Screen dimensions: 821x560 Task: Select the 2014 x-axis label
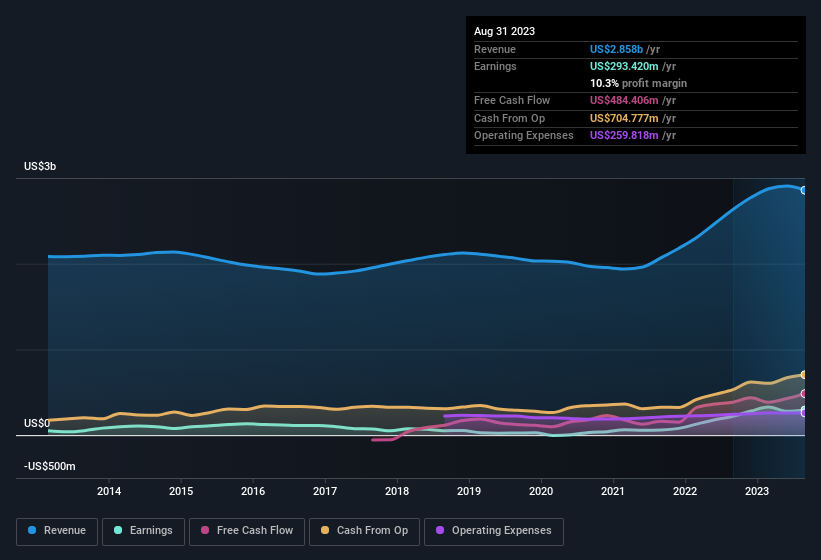click(x=109, y=491)
